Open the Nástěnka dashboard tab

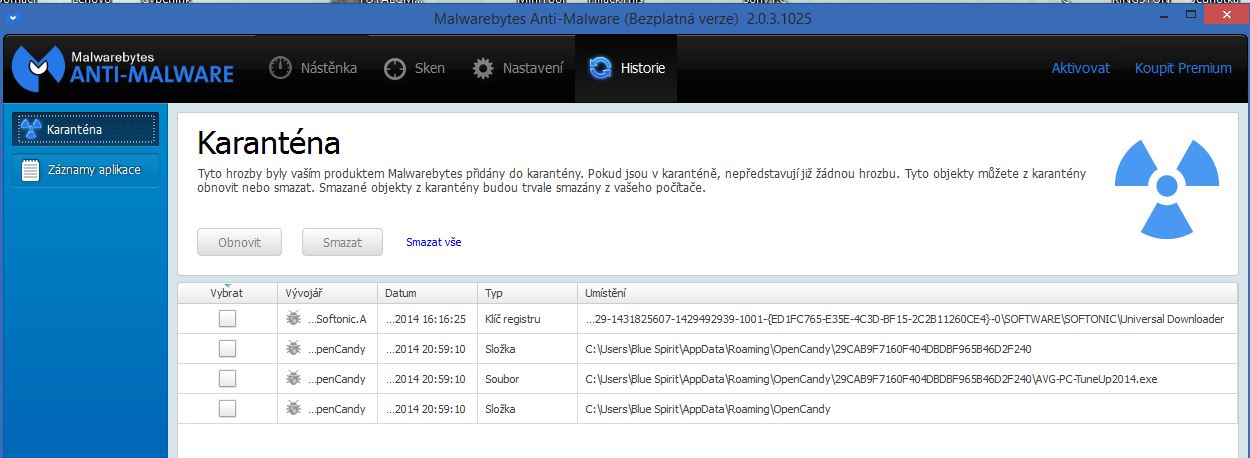(313, 68)
